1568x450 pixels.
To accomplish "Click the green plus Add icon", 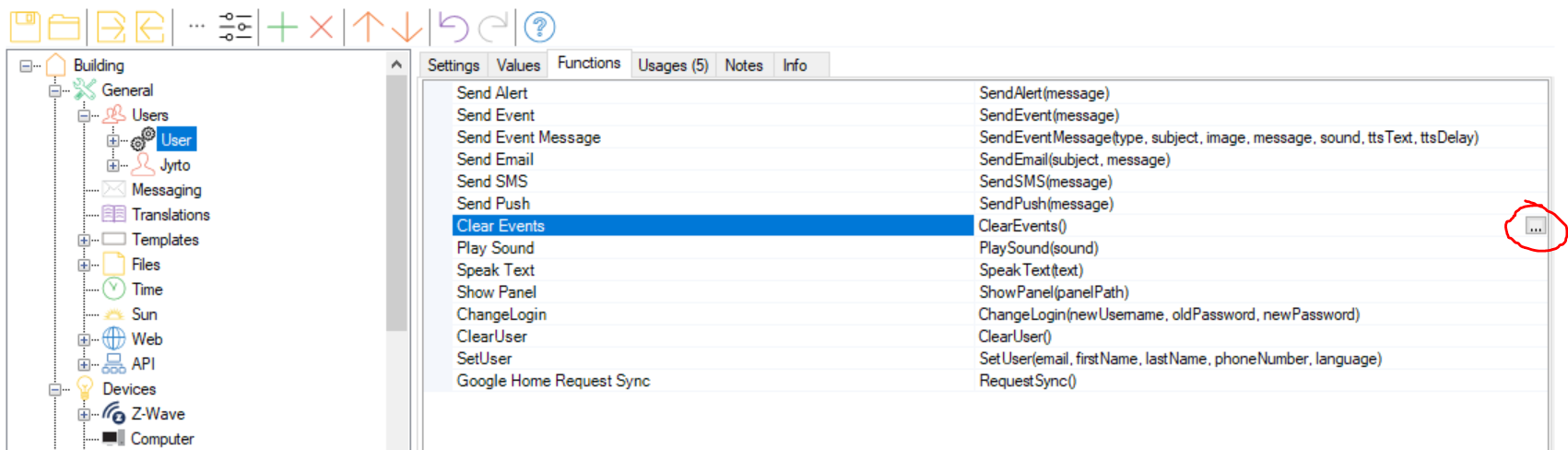I will pos(282,27).
